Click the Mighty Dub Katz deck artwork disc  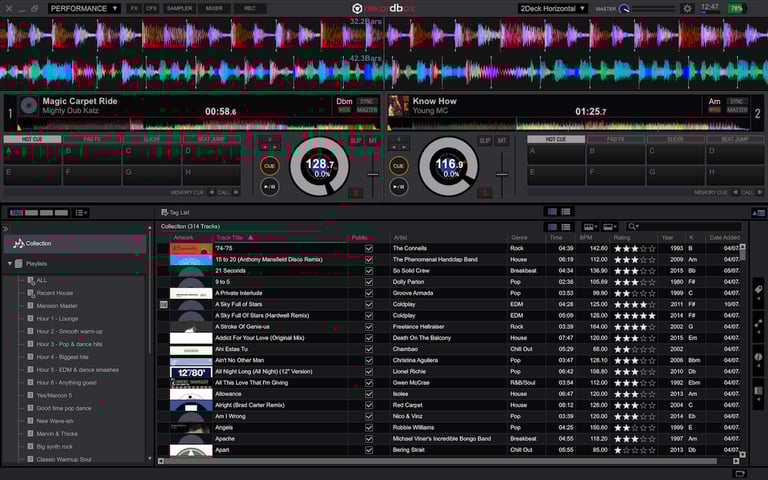[x=29, y=106]
